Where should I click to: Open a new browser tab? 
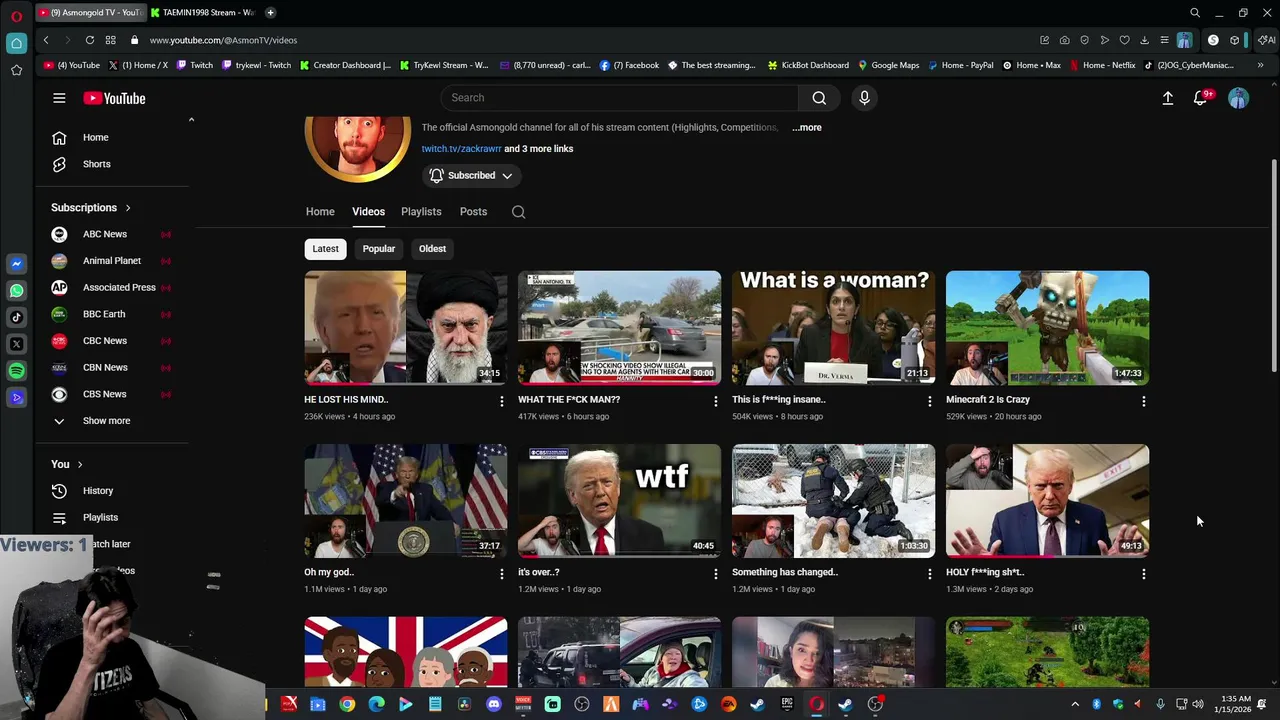point(270,12)
